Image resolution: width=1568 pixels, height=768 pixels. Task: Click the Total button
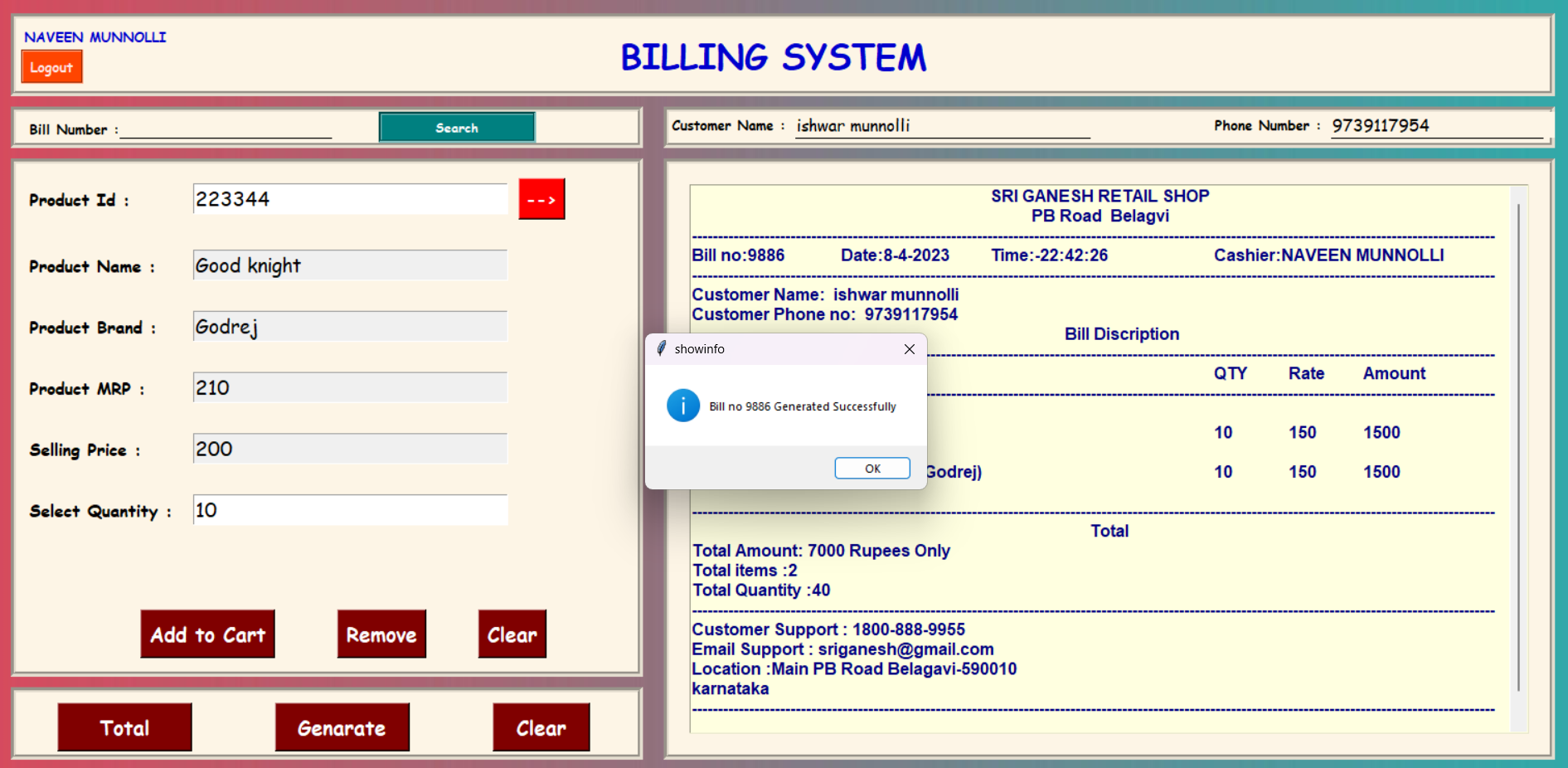tap(124, 727)
